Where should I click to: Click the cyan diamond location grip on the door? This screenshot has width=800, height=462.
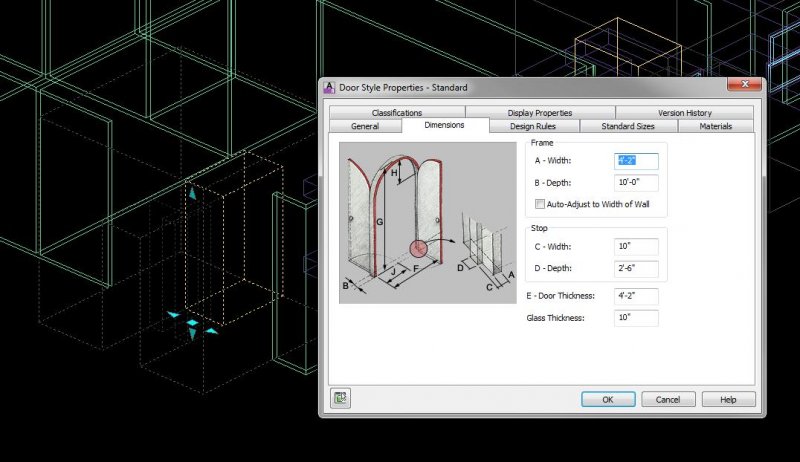(x=192, y=323)
